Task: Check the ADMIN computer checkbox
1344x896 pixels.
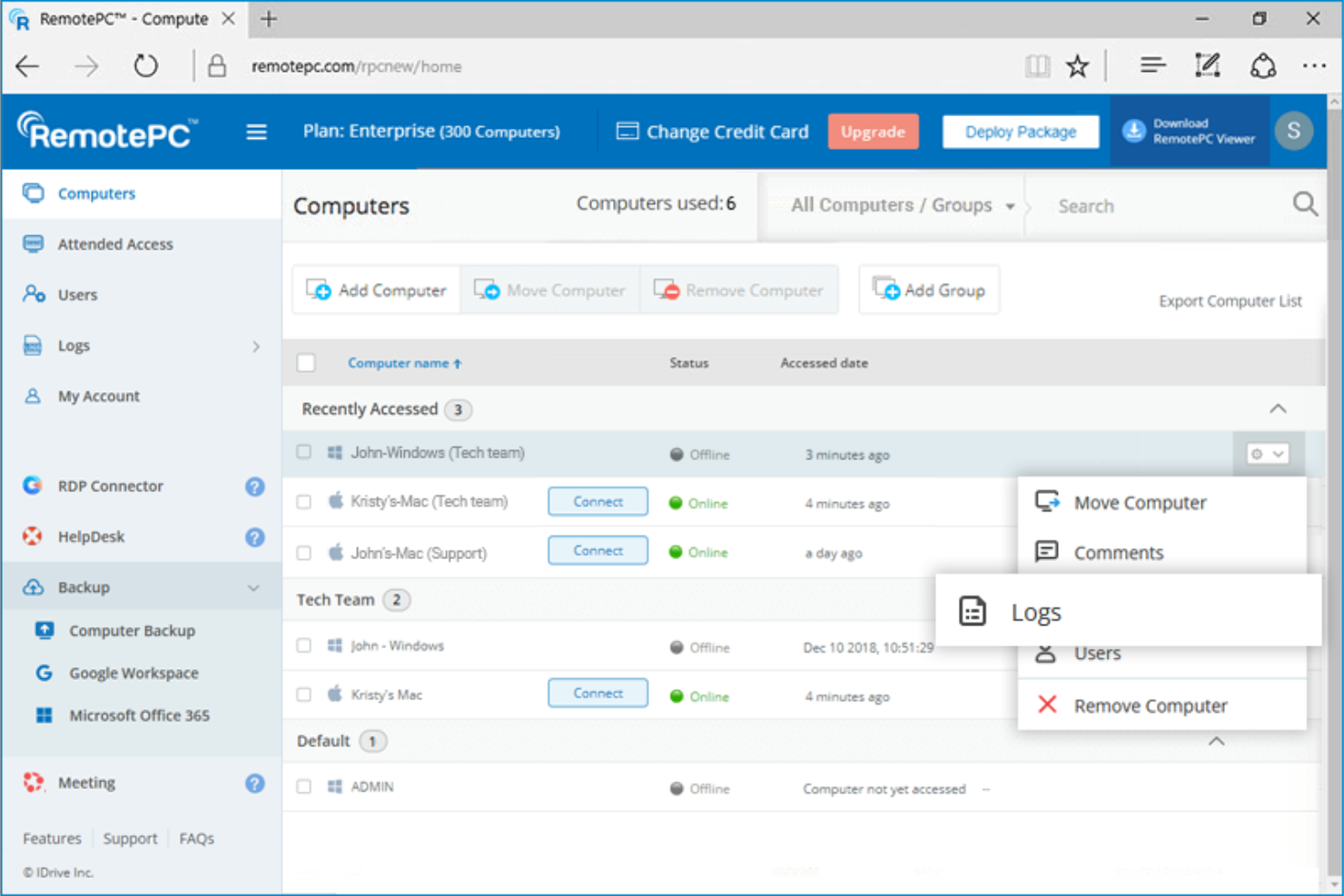Action: [304, 786]
